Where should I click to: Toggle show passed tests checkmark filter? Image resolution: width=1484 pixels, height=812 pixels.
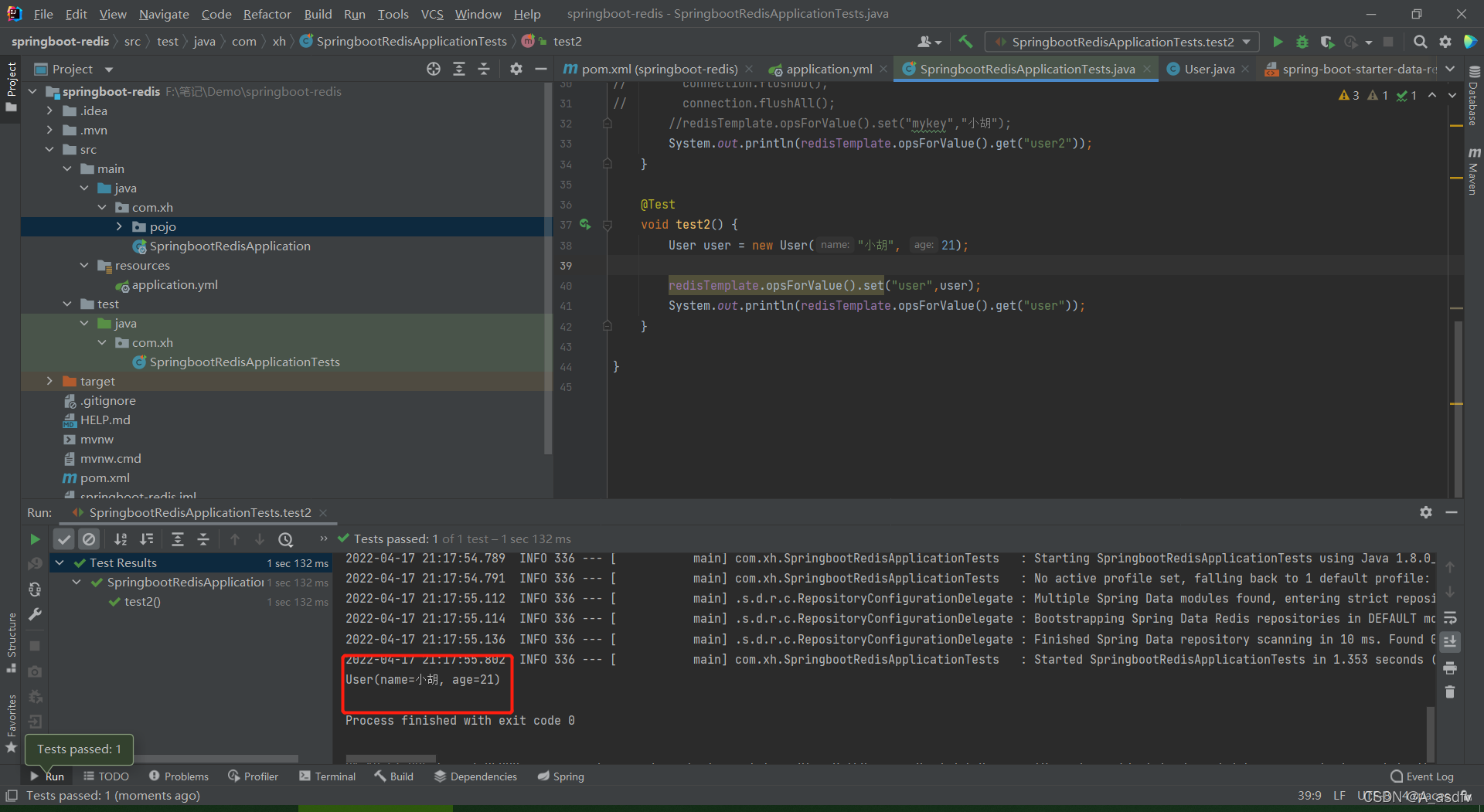pyautogui.click(x=64, y=539)
